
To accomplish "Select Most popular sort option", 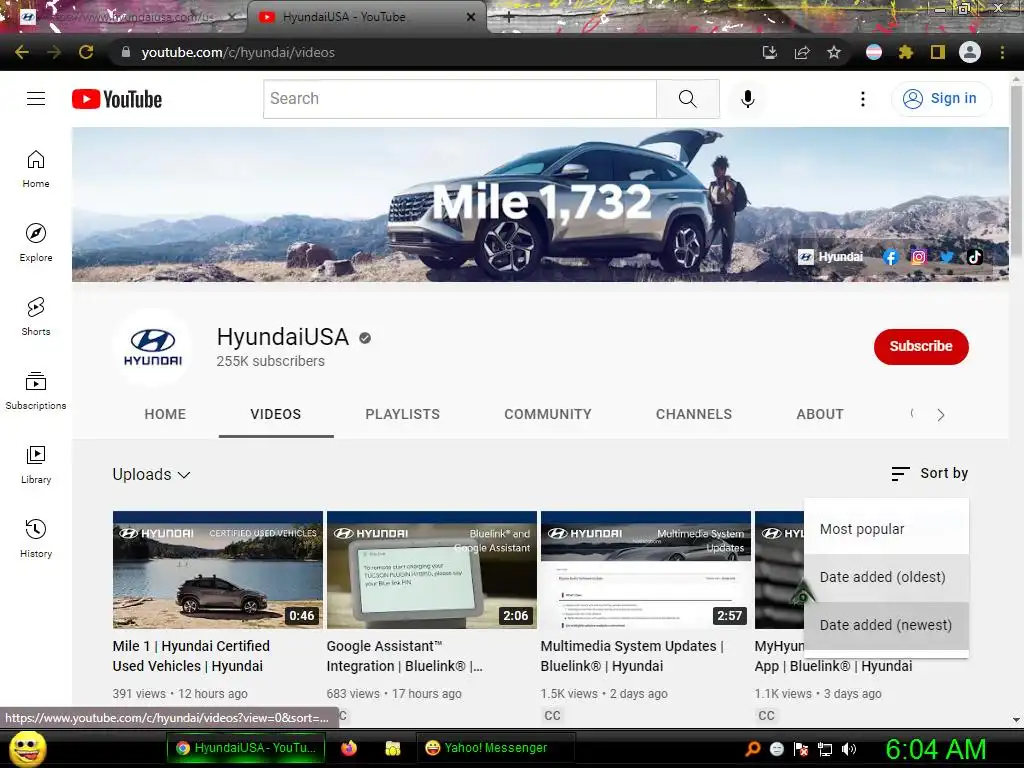I will [886, 530].
